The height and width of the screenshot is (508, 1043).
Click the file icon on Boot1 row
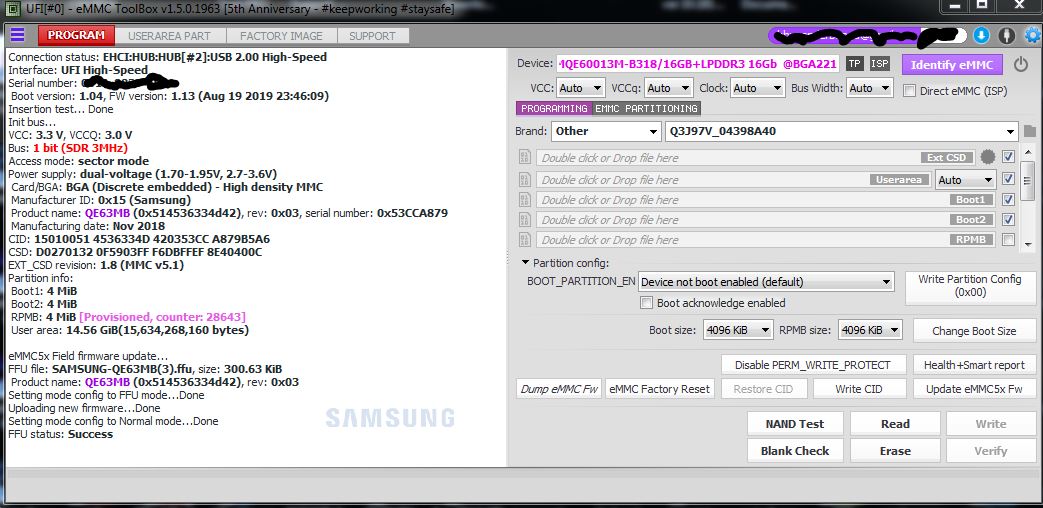[525, 199]
